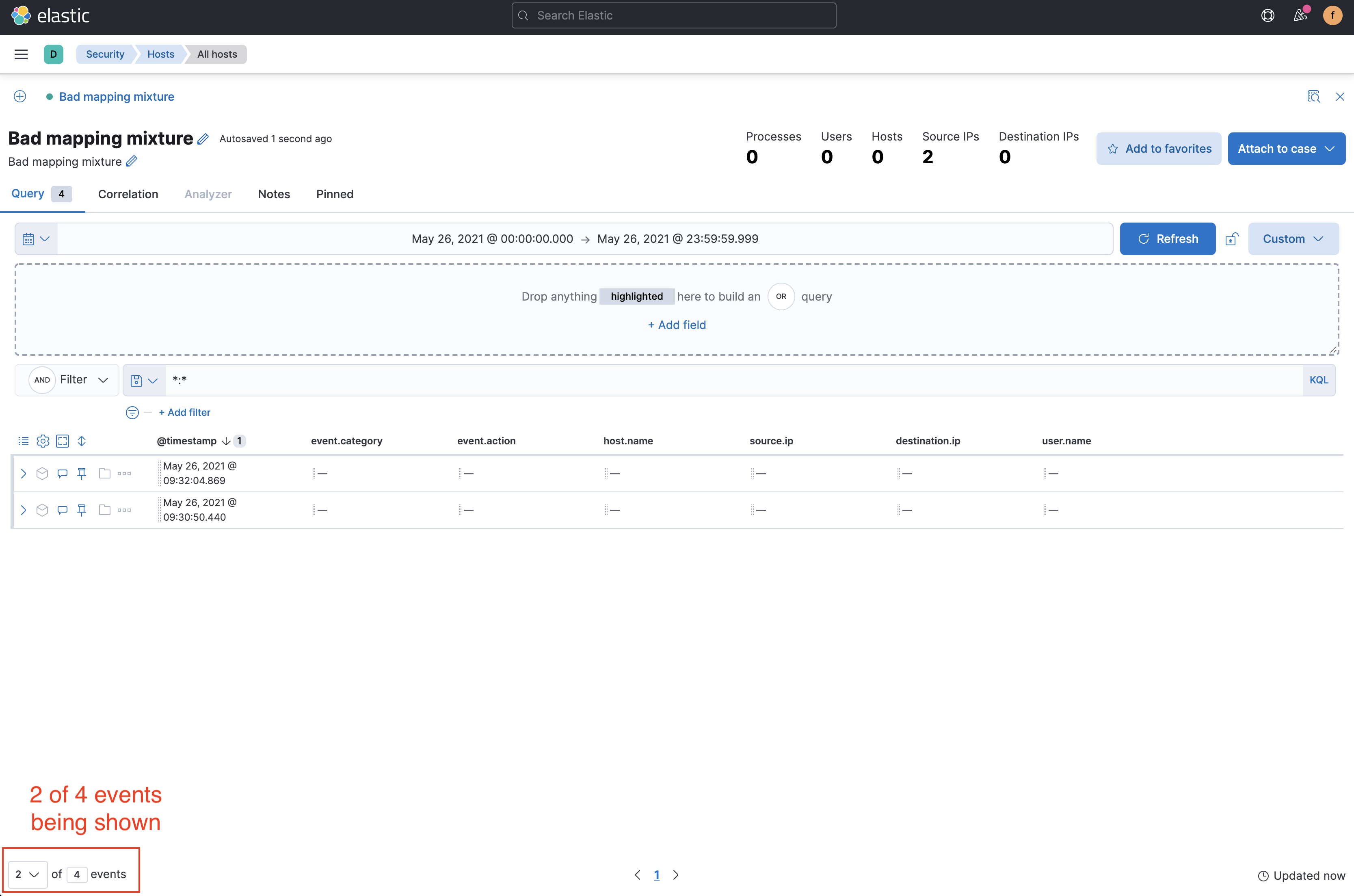Open the AND Filter dropdown
The image size is (1354, 896).
67,380
